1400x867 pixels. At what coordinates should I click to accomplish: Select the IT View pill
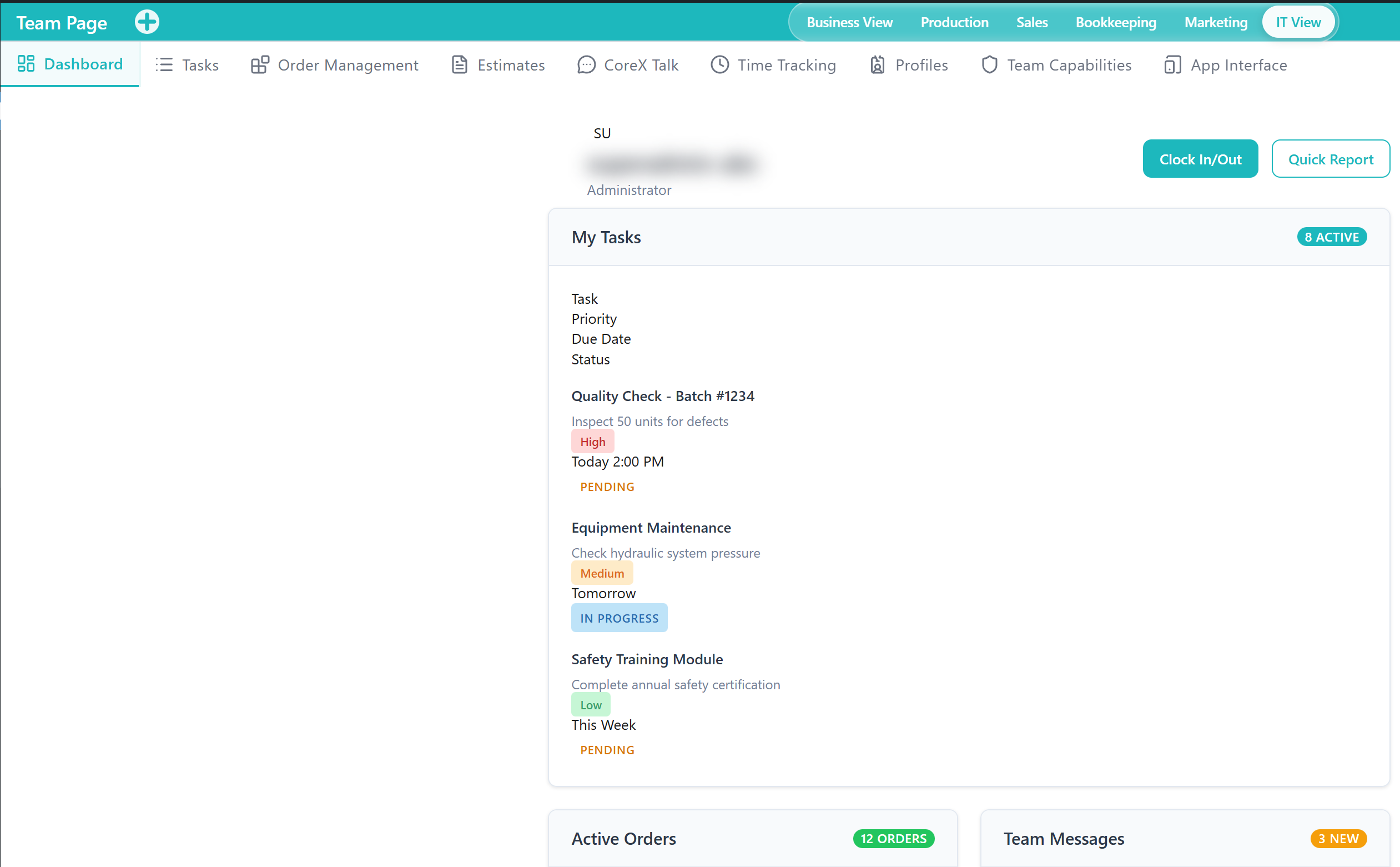1298,22
